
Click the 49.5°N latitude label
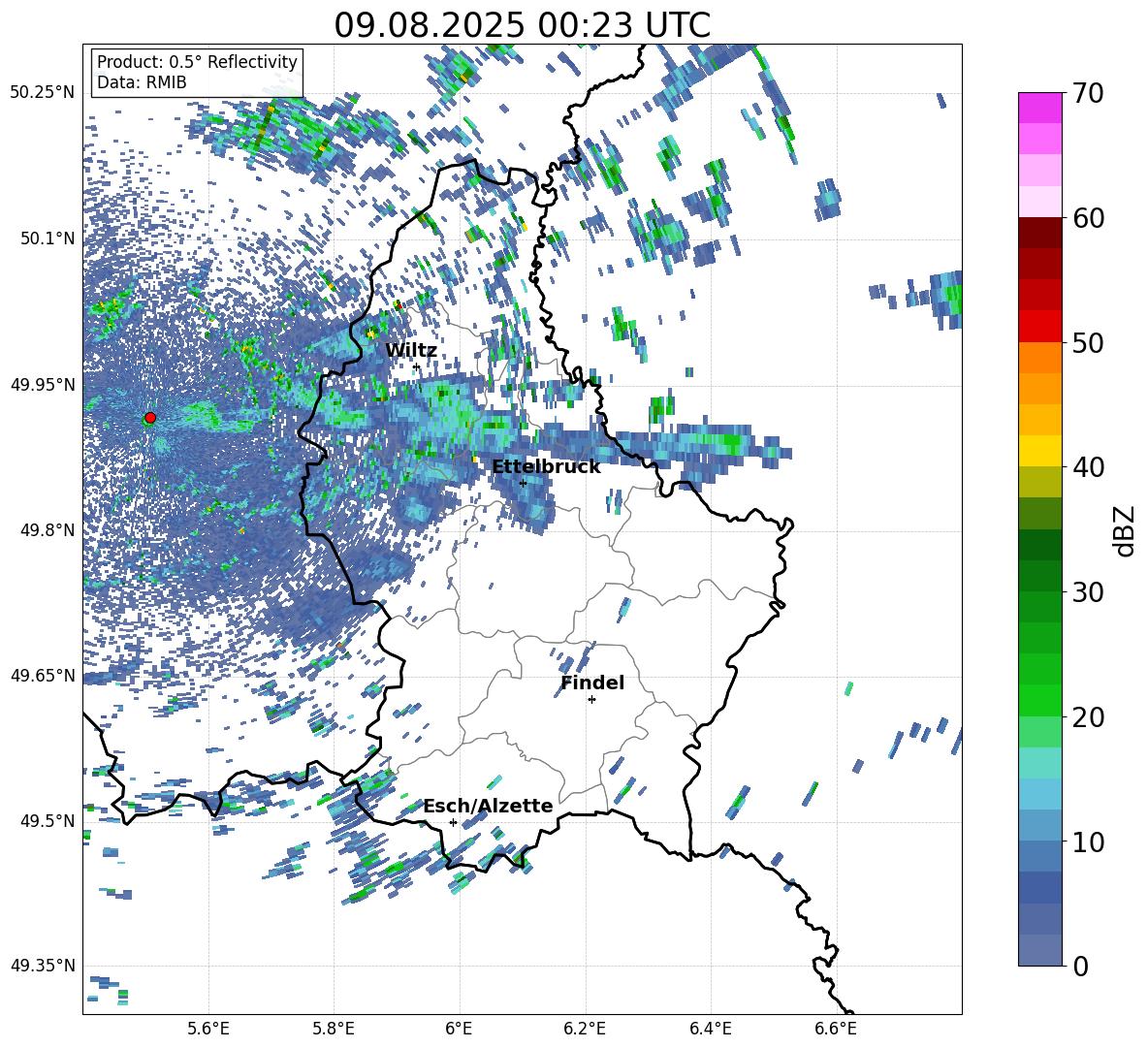[48, 820]
